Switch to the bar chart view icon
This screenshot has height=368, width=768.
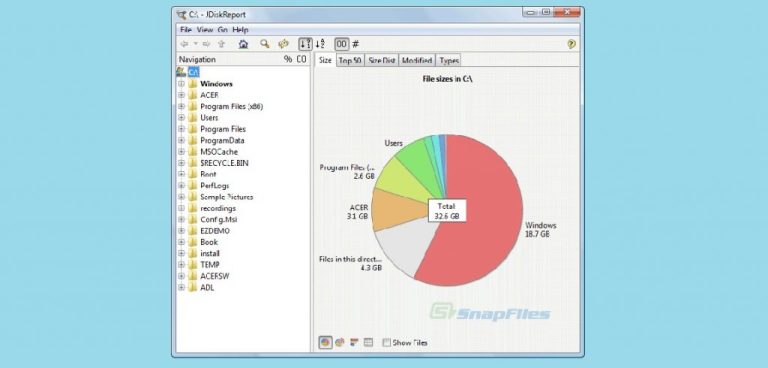click(354, 343)
